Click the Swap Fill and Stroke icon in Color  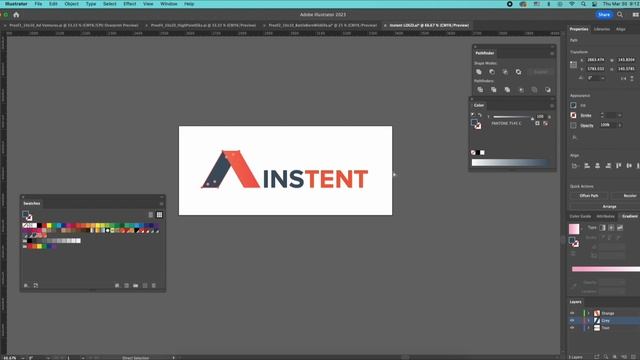[x=480, y=115]
